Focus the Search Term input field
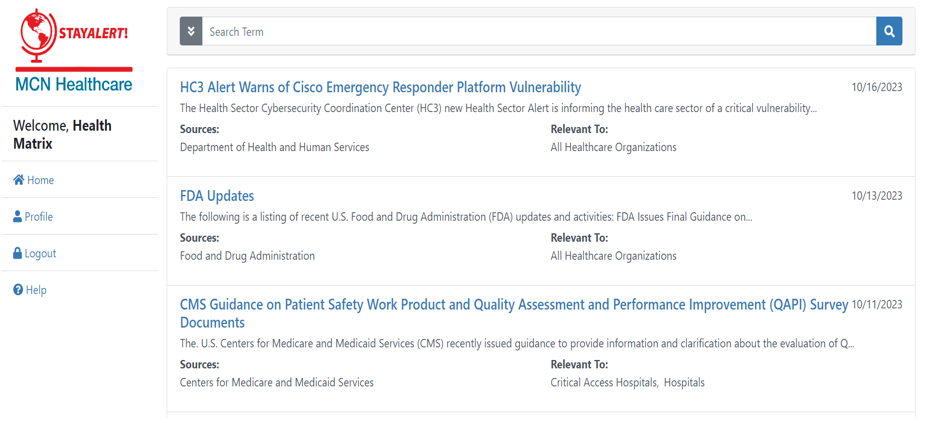Viewport: 936px width, 423px height. [x=540, y=31]
